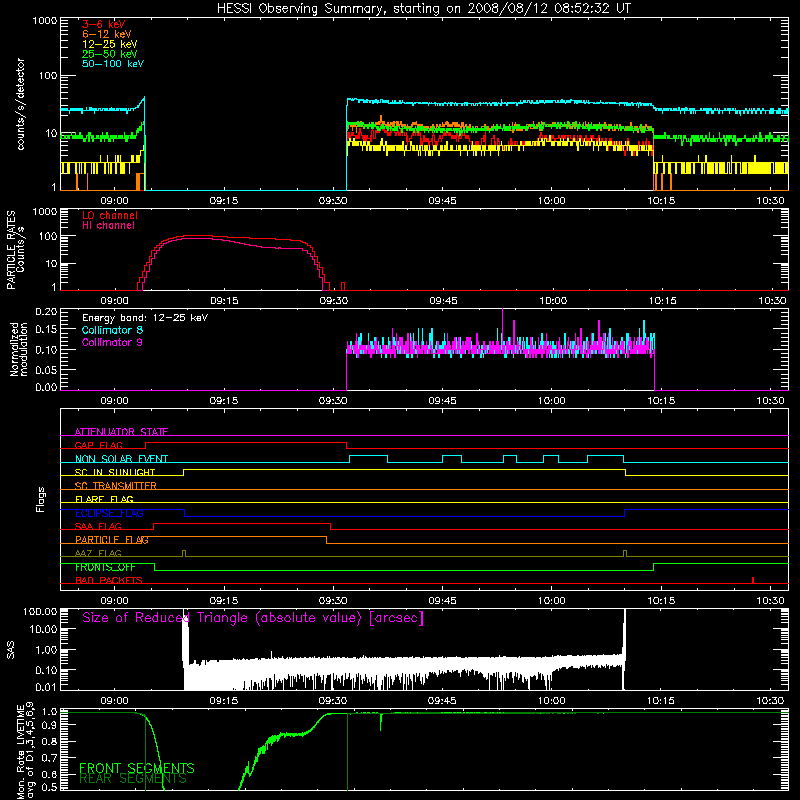
Task: Select the SC TRANSMITTER flag label
Action: click(116, 486)
